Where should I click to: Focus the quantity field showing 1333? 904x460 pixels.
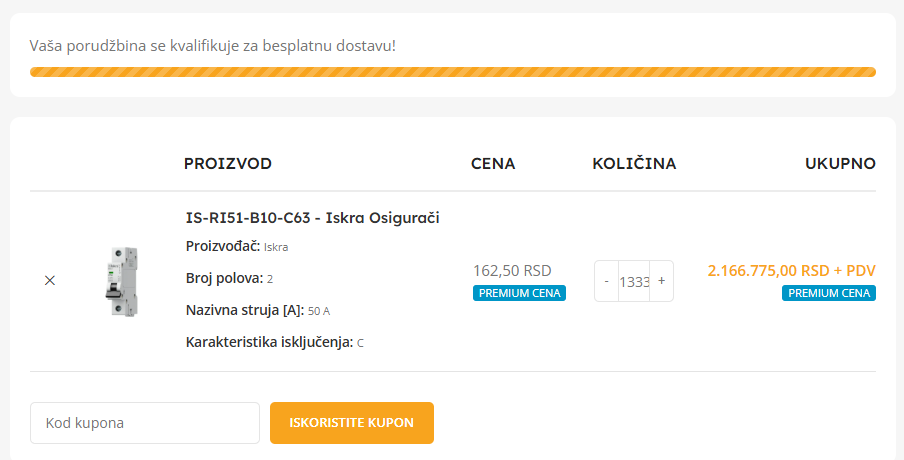tap(634, 281)
